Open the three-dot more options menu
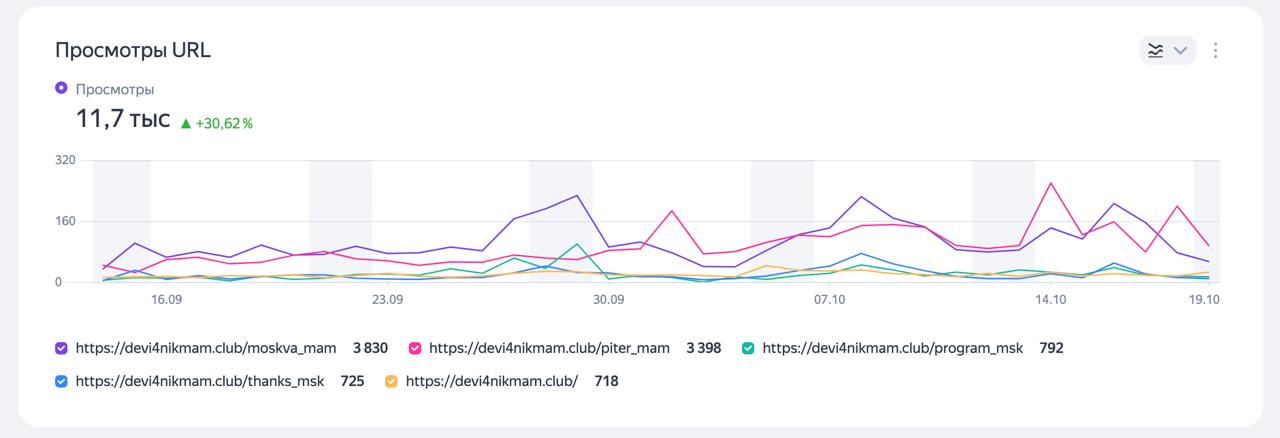 tap(1216, 50)
